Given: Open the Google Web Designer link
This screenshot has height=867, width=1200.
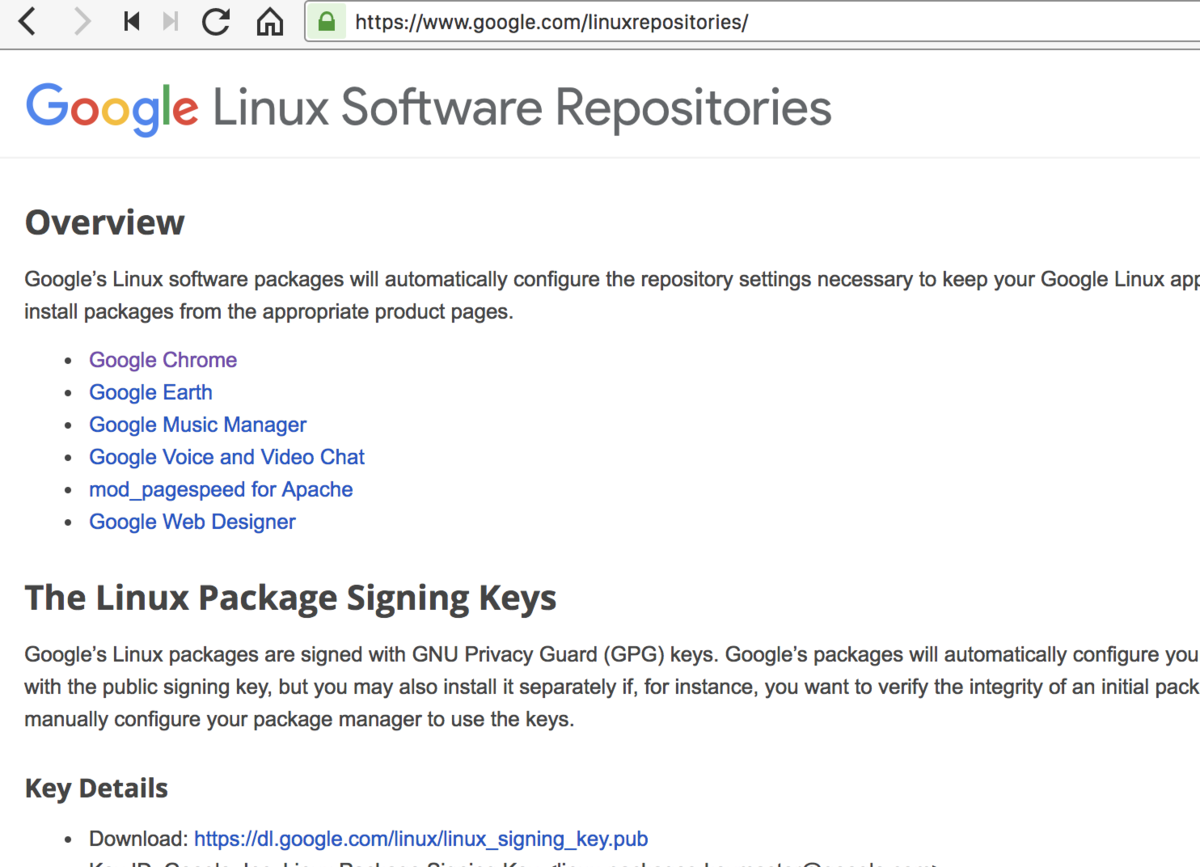Looking at the screenshot, I should [192, 522].
